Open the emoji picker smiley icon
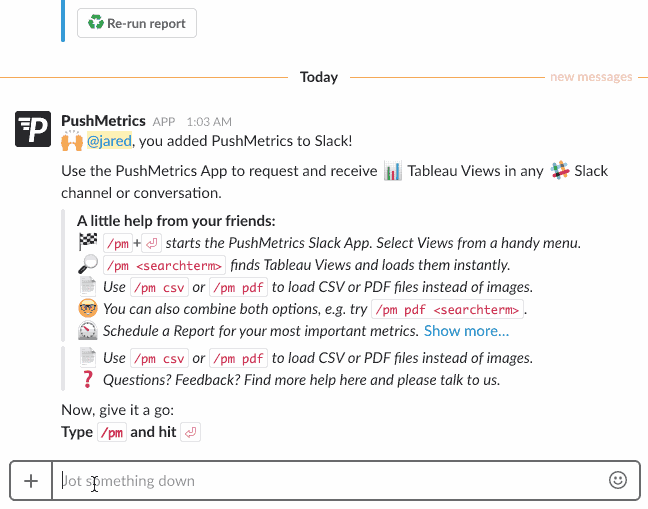This screenshot has width=648, height=509. coord(617,481)
